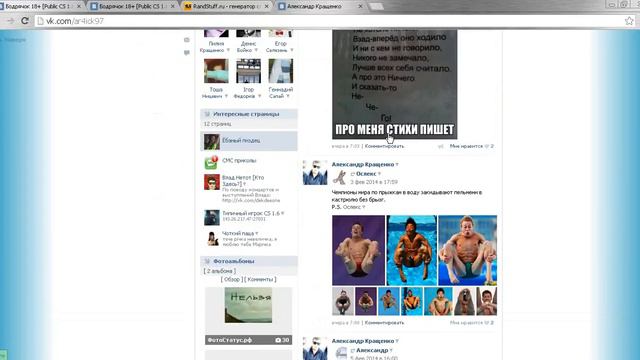Expand arrow beside Чоткий паца

[x=256, y=233]
